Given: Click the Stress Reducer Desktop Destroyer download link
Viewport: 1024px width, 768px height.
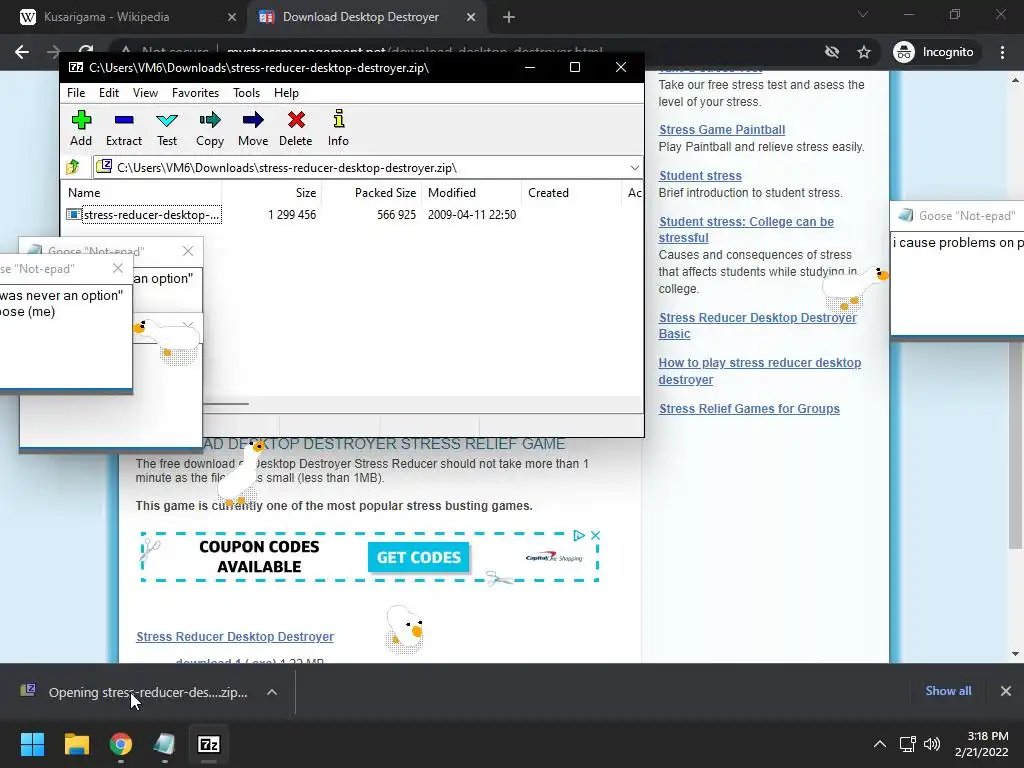Looking at the screenshot, I should click(x=234, y=636).
